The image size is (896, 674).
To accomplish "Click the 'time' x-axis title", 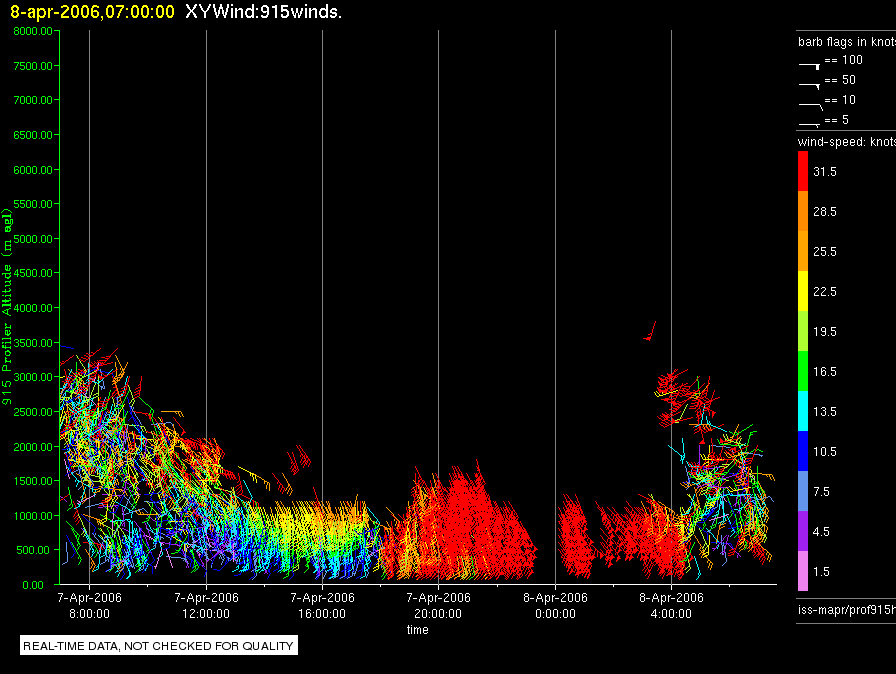I will click(417, 629).
